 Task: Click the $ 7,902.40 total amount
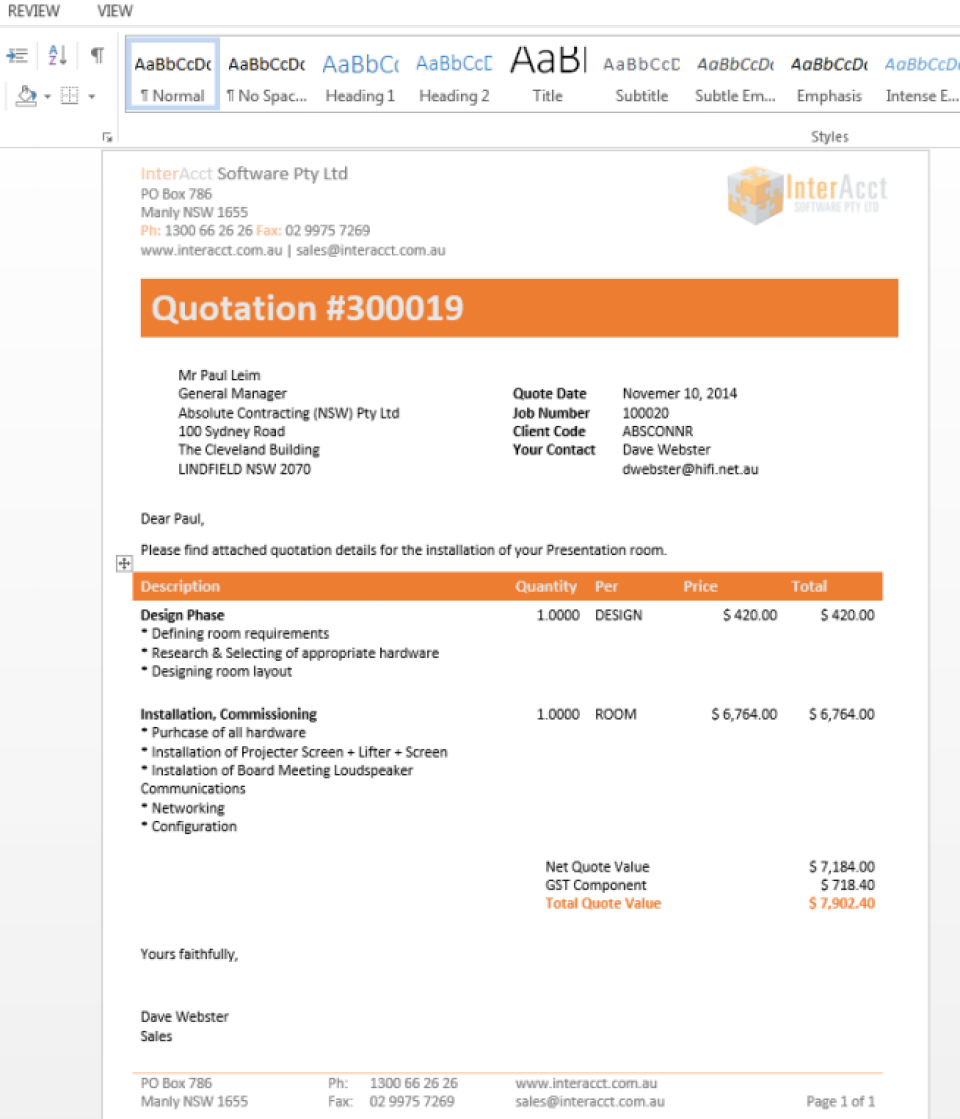point(842,903)
